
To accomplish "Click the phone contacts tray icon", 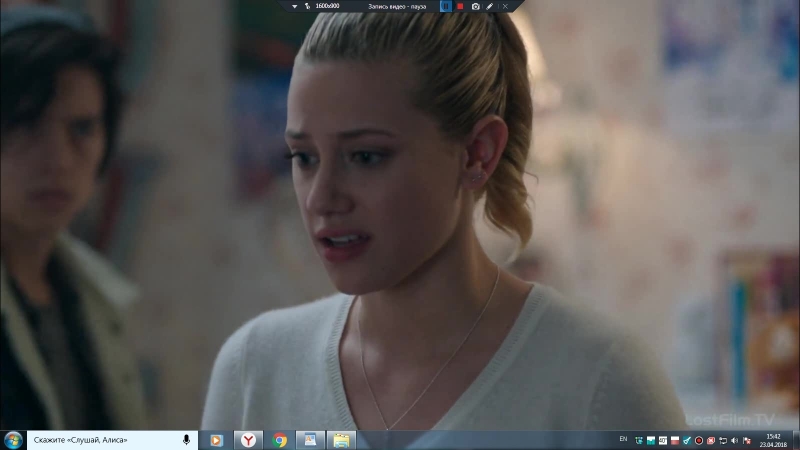I will point(639,440).
